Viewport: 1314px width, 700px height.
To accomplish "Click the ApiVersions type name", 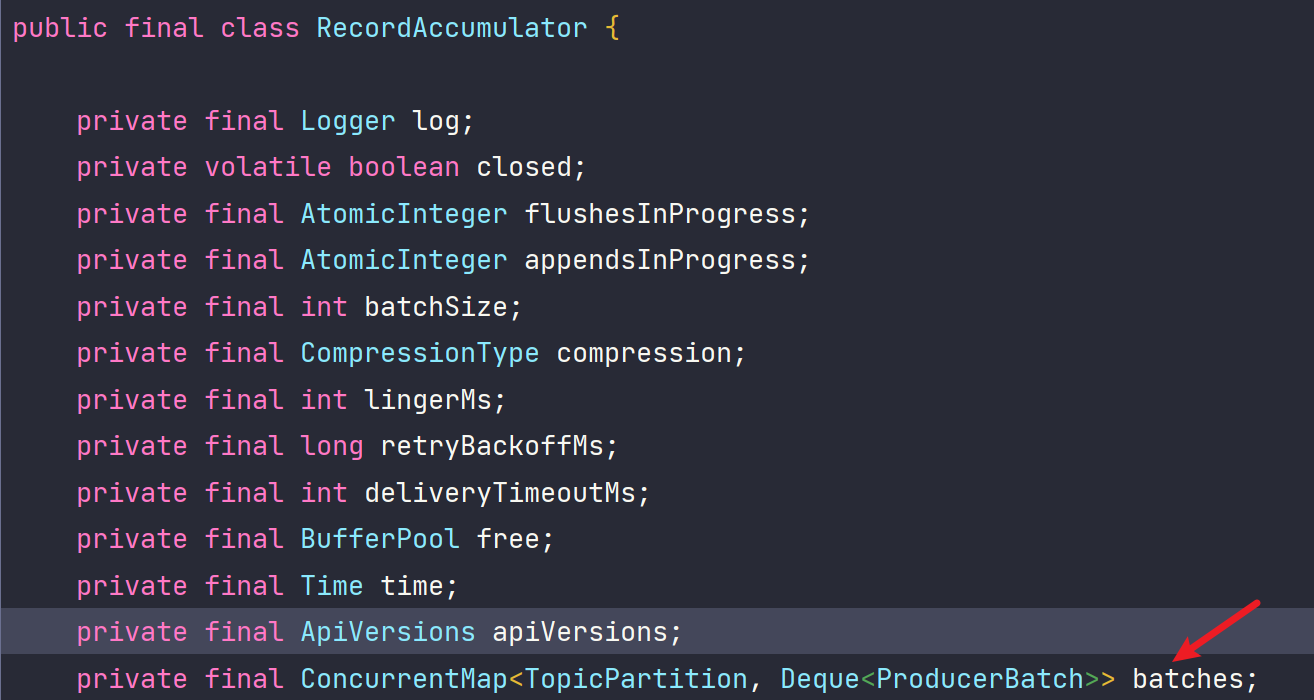I will coord(388,632).
